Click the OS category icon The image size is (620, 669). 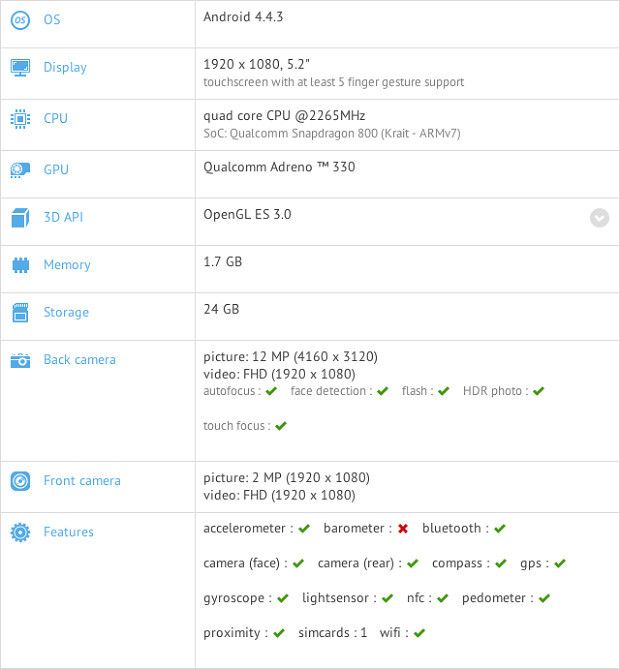point(20,20)
